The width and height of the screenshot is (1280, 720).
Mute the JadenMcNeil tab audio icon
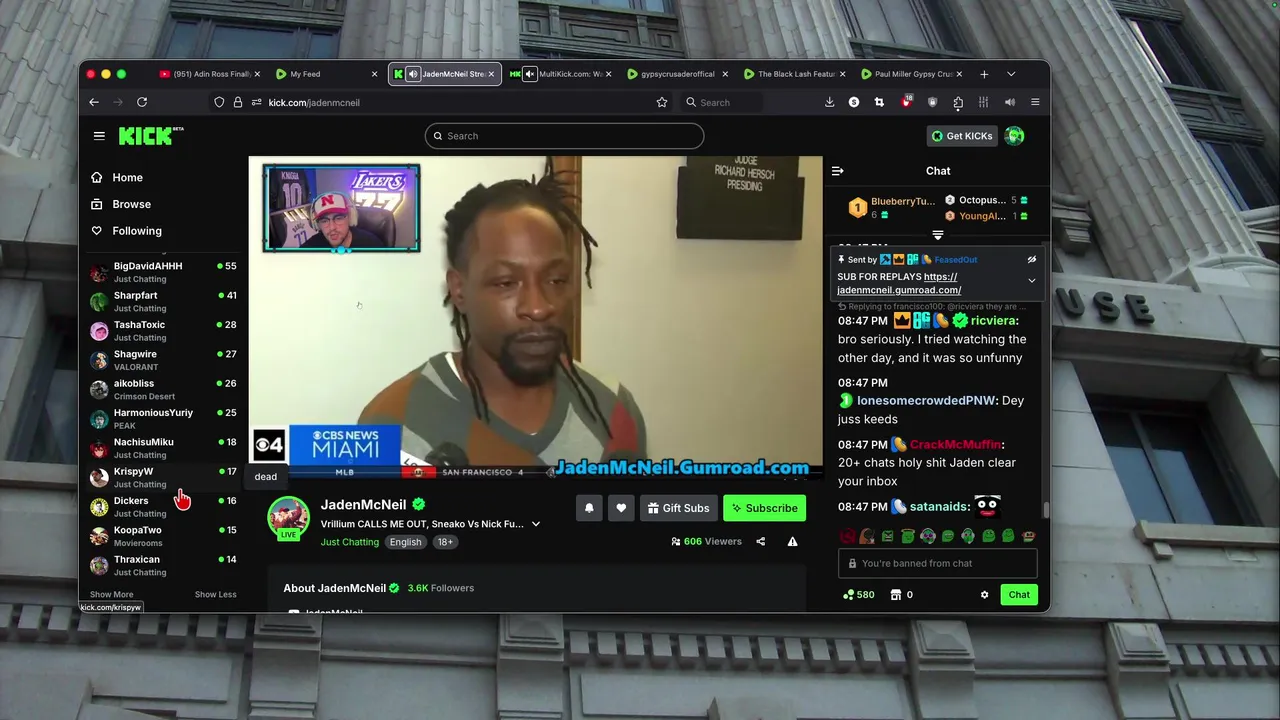412,74
